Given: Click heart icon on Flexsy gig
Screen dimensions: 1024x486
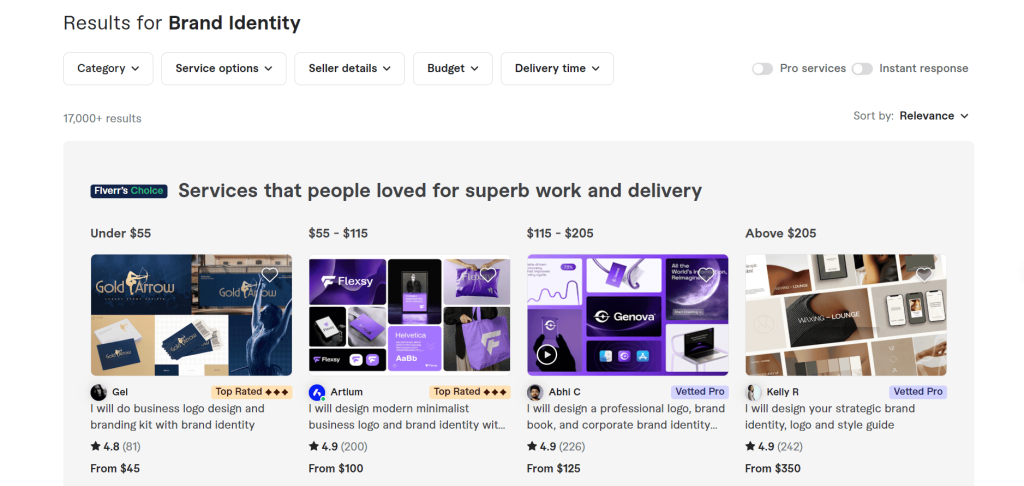Looking at the screenshot, I should pyautogui.click(x=487, y=275).
